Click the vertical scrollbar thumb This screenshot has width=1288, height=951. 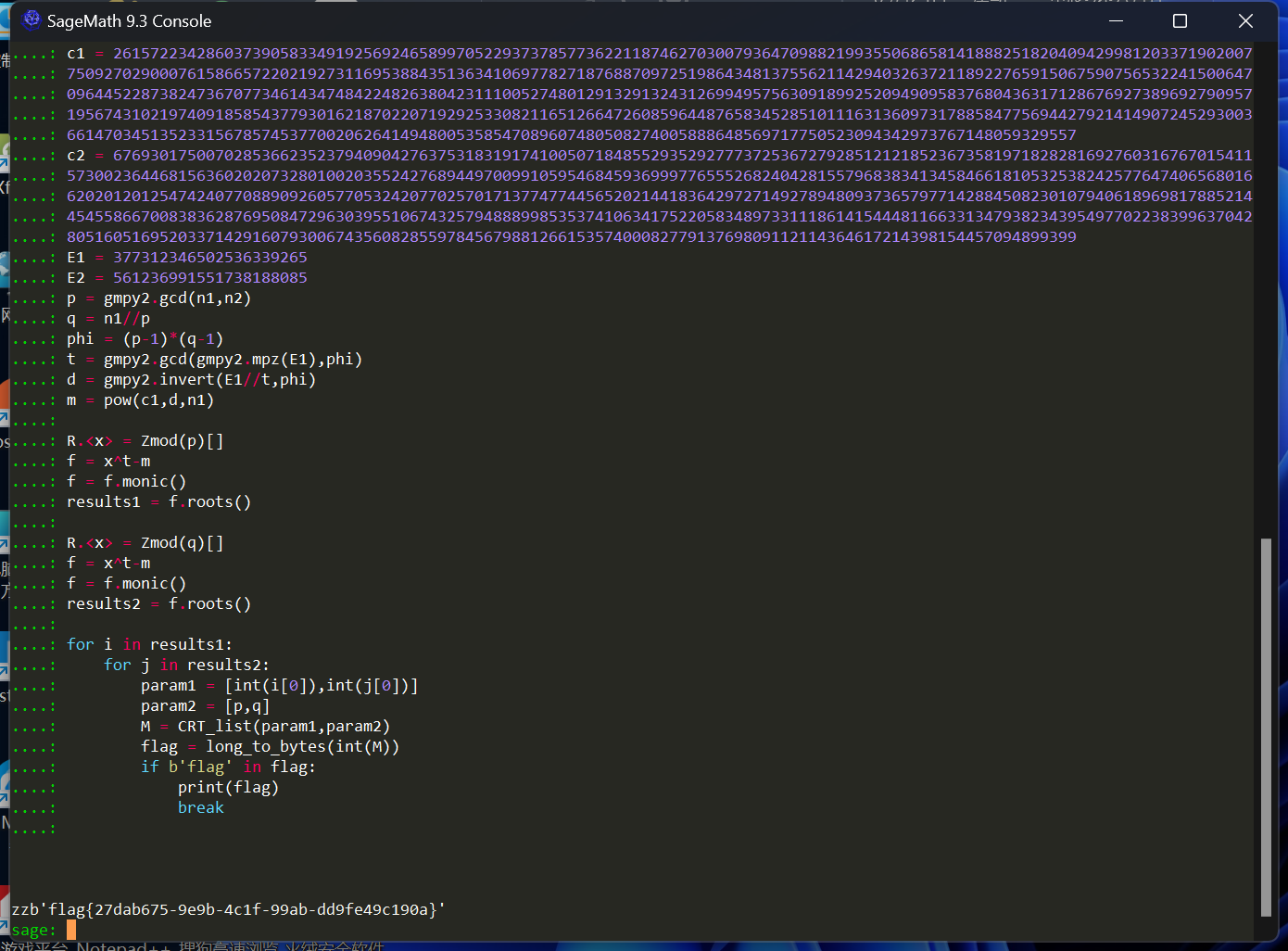click(1266, 727)
